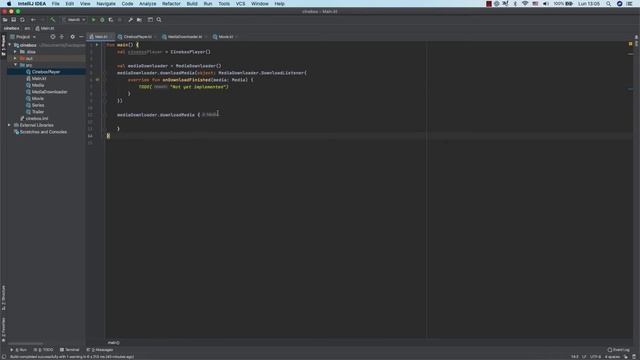Click the UTF-8 encoding status bar widget
This screenshot has width=640, height=360.
coord(595,357)
